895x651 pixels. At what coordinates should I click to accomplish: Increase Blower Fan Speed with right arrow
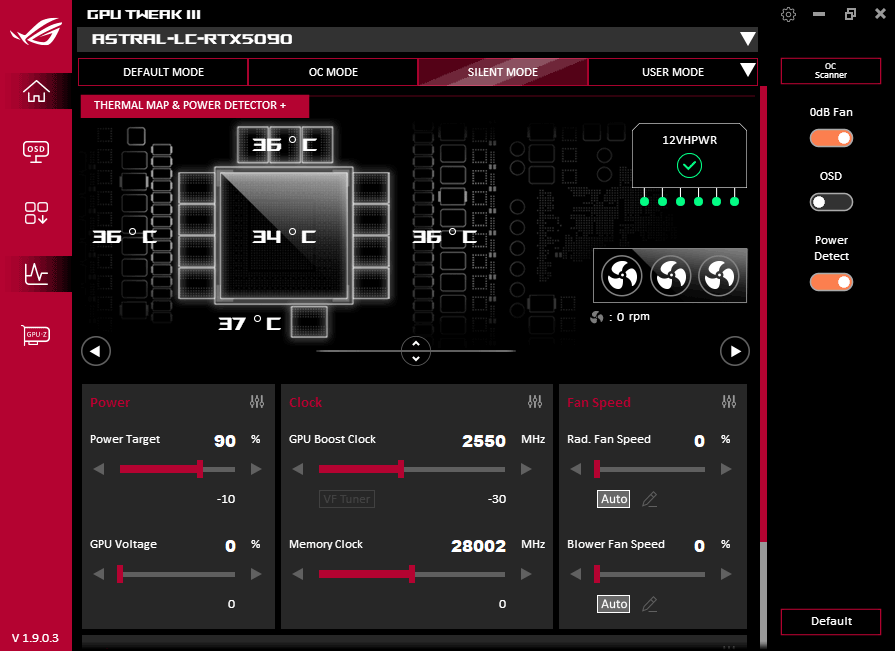726,574
